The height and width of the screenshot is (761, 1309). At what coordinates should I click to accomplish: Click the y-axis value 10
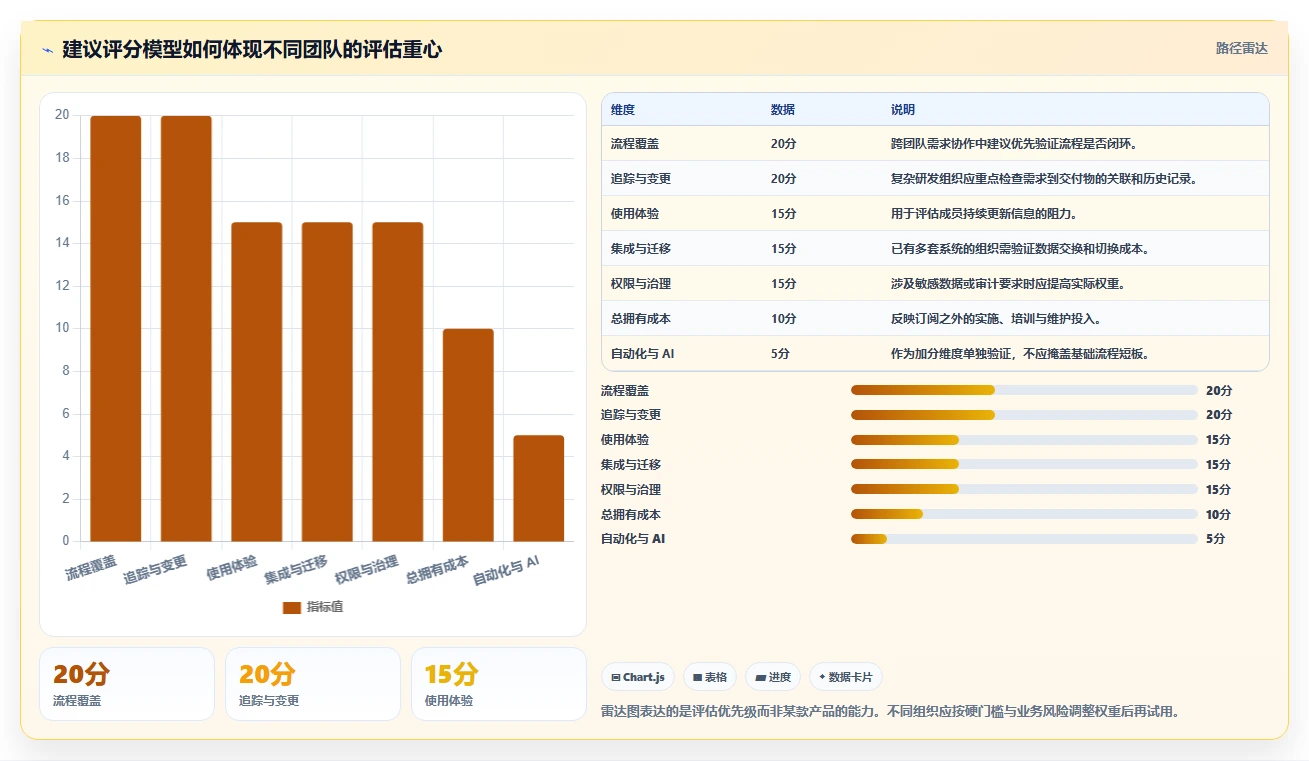tap(62, 328)
